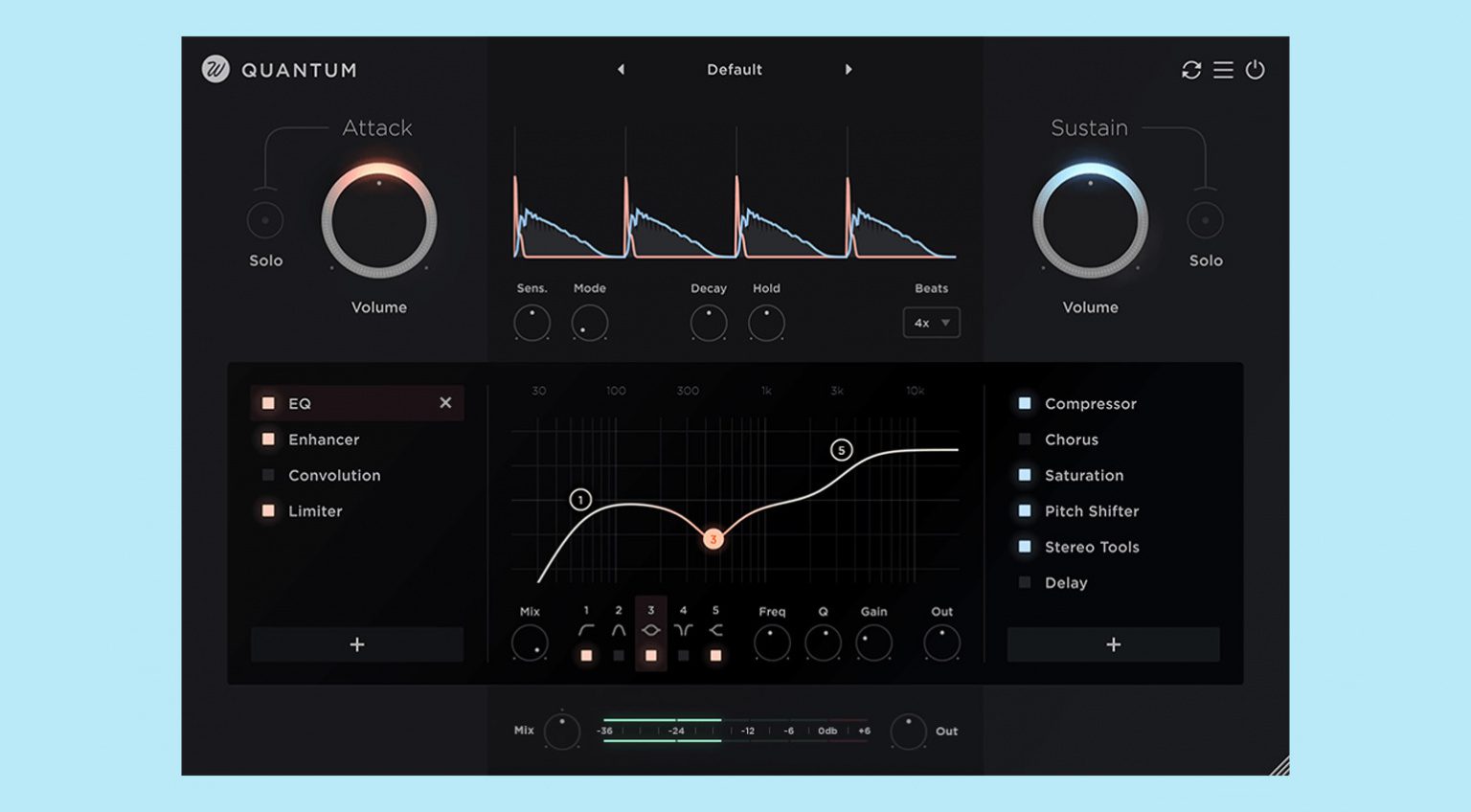Select EQ band 2 bell shape icon
This screenshot has width=1471, height=812.
(619, 630)
